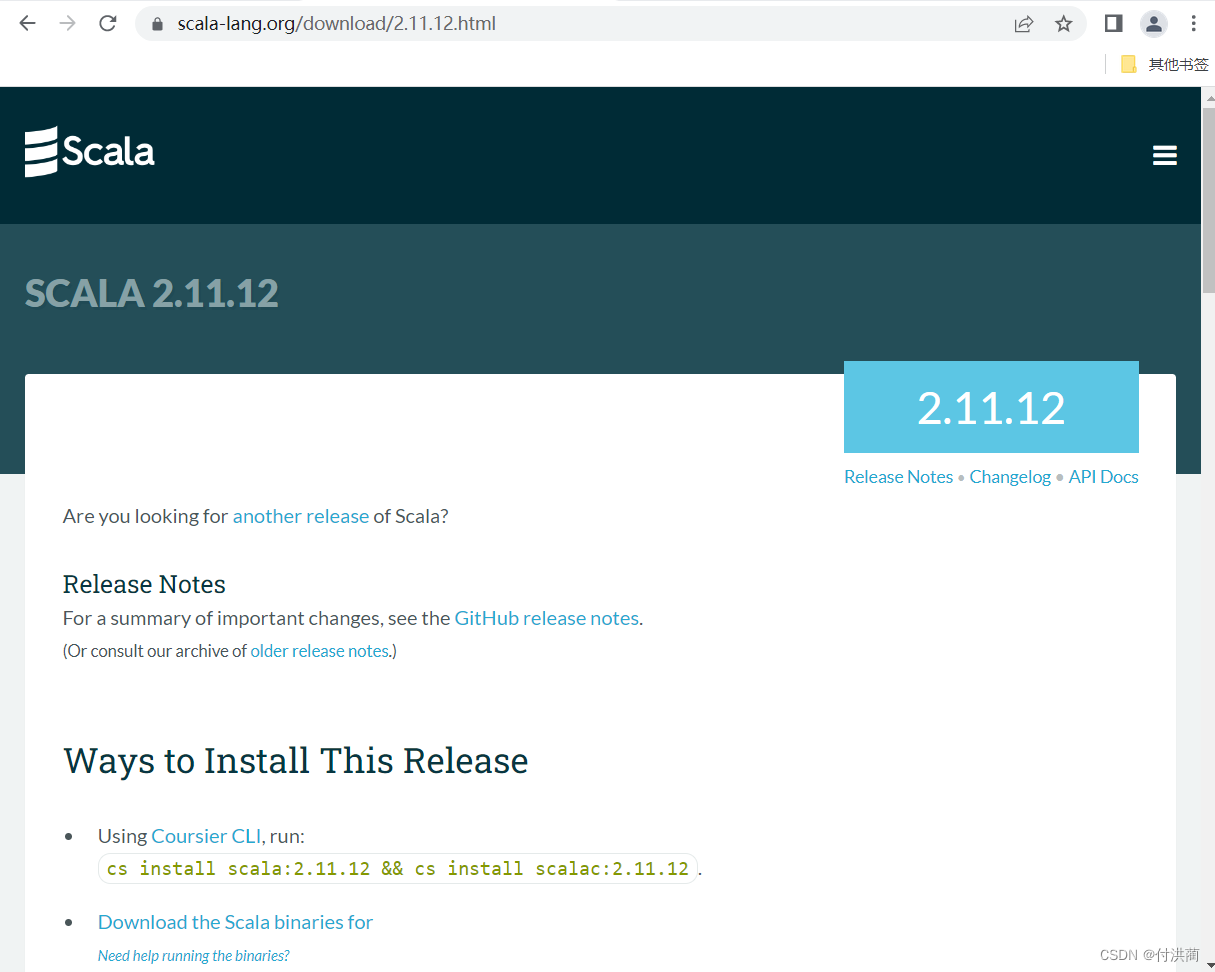
Task: Open the Coursier CLI link
Action: click(206, 836)
